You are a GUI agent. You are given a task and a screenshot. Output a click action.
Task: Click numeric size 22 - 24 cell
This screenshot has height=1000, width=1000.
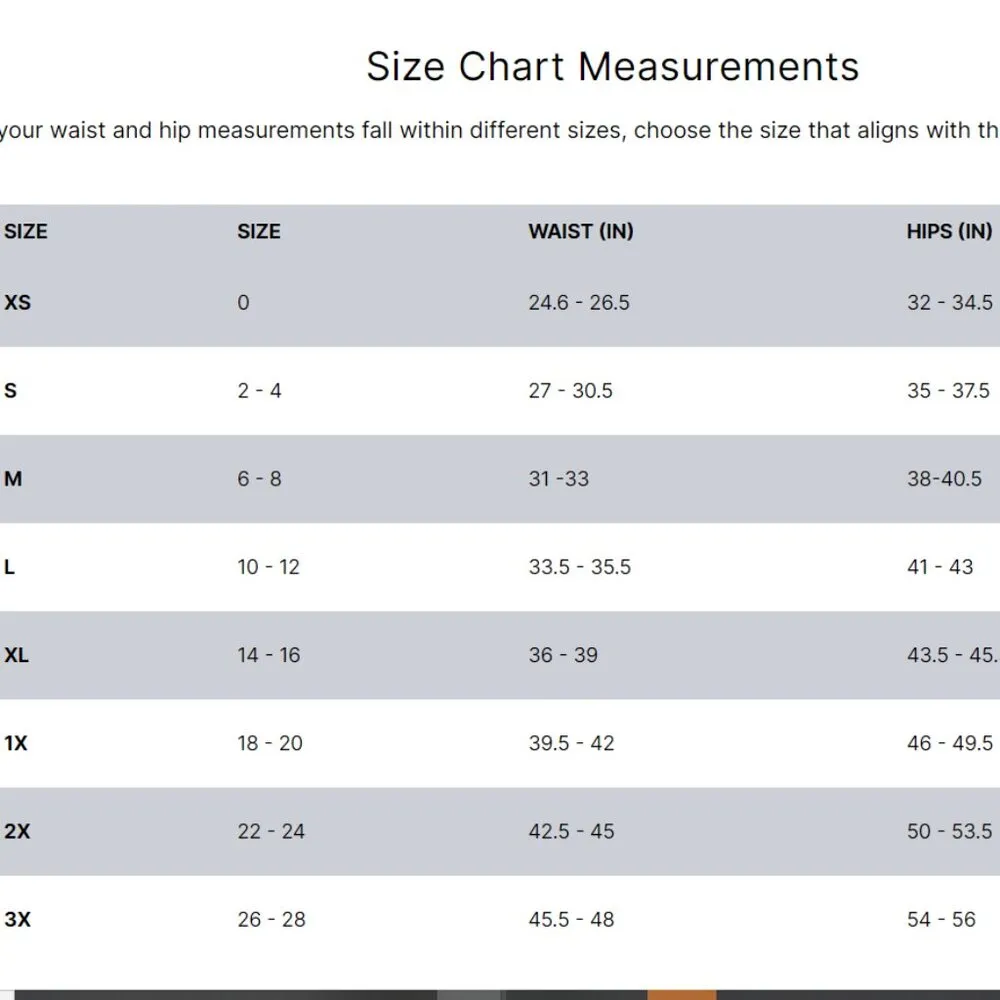tap(270, 831)
